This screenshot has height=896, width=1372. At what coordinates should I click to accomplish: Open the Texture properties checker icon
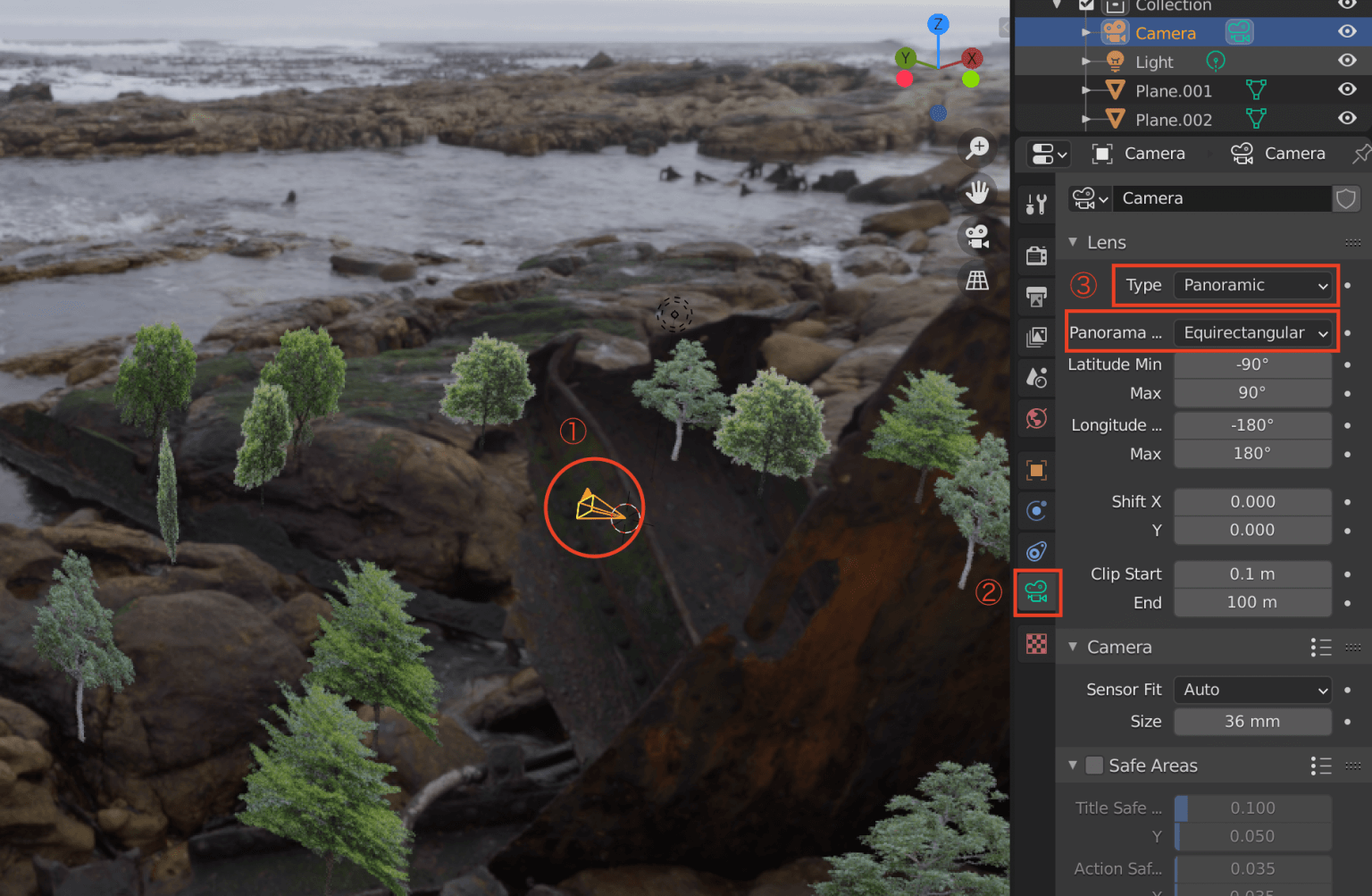click(x=1036, y=644)
